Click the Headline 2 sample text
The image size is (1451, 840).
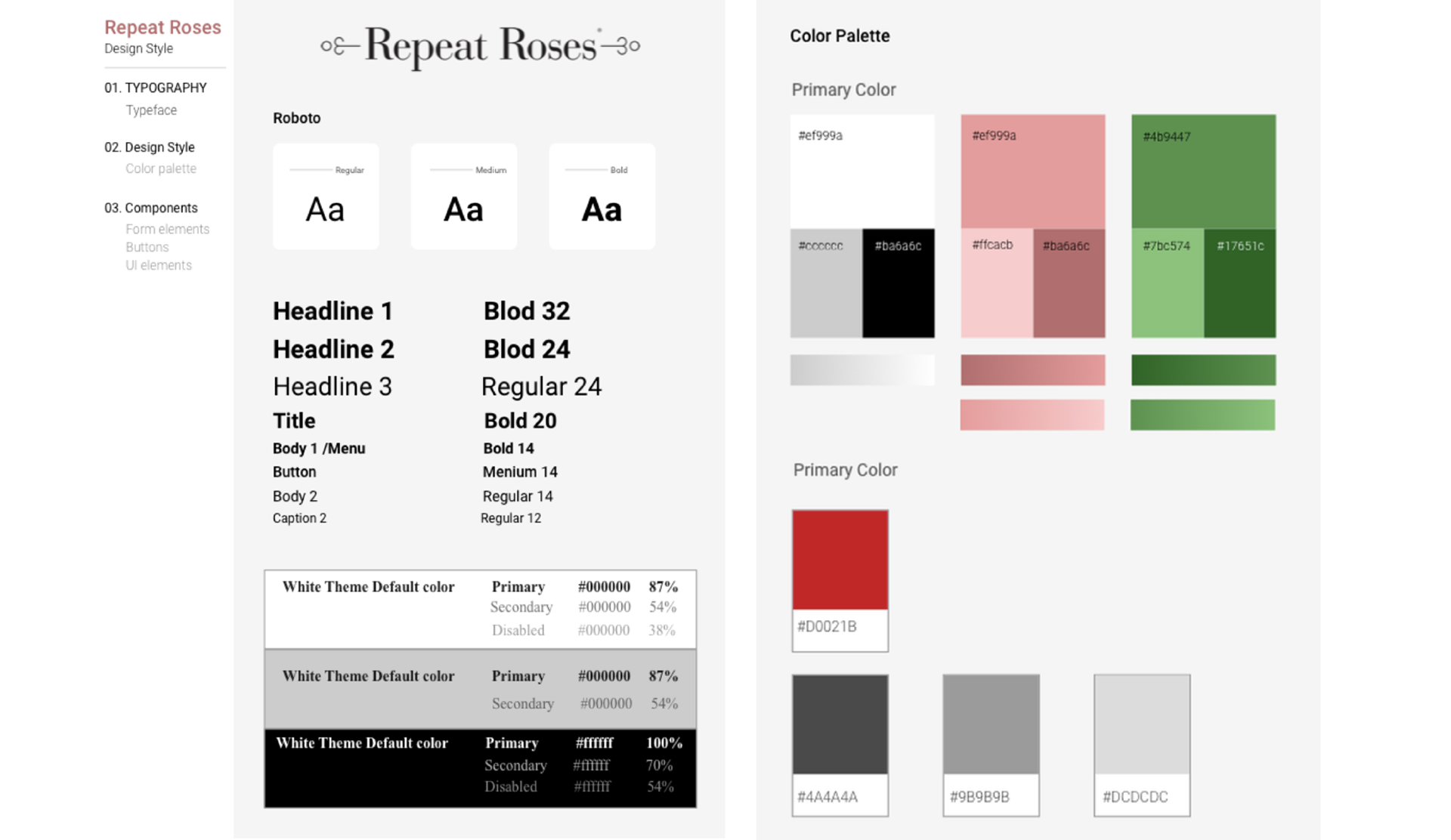click(x=333, y=350)
